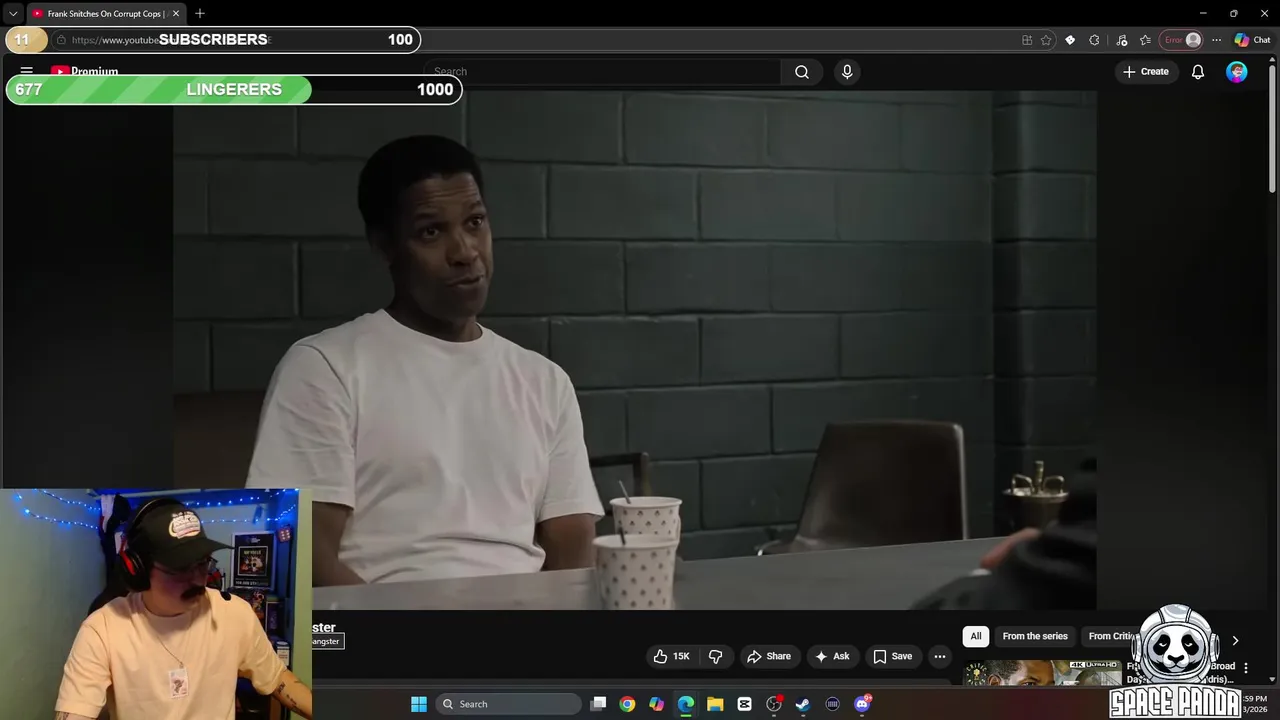Open Steam from taskbar
The height and width of the screenshot is (720, 1280).
[x=803, y=704]
